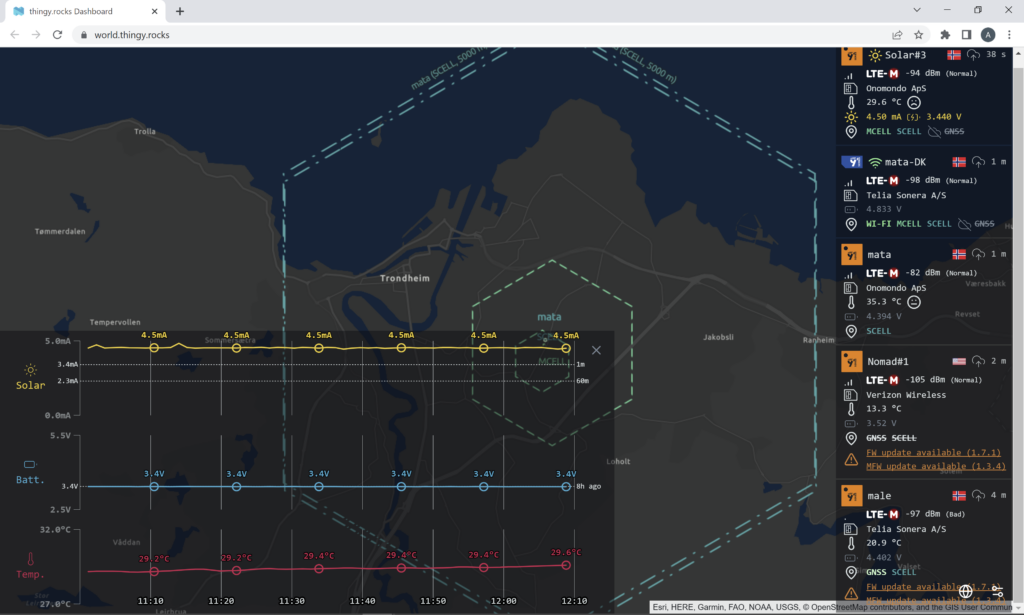Click the Nomad#1 device icon
Viewport: 1024px width, 615px height.
point(851,361)
